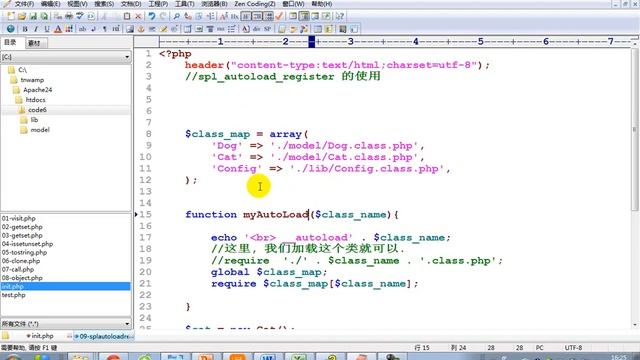Image resolution: width=640 pixels, height=360 pixels.
Task: Select 06-clone.php in file list
Action: [x=21, y=261]
